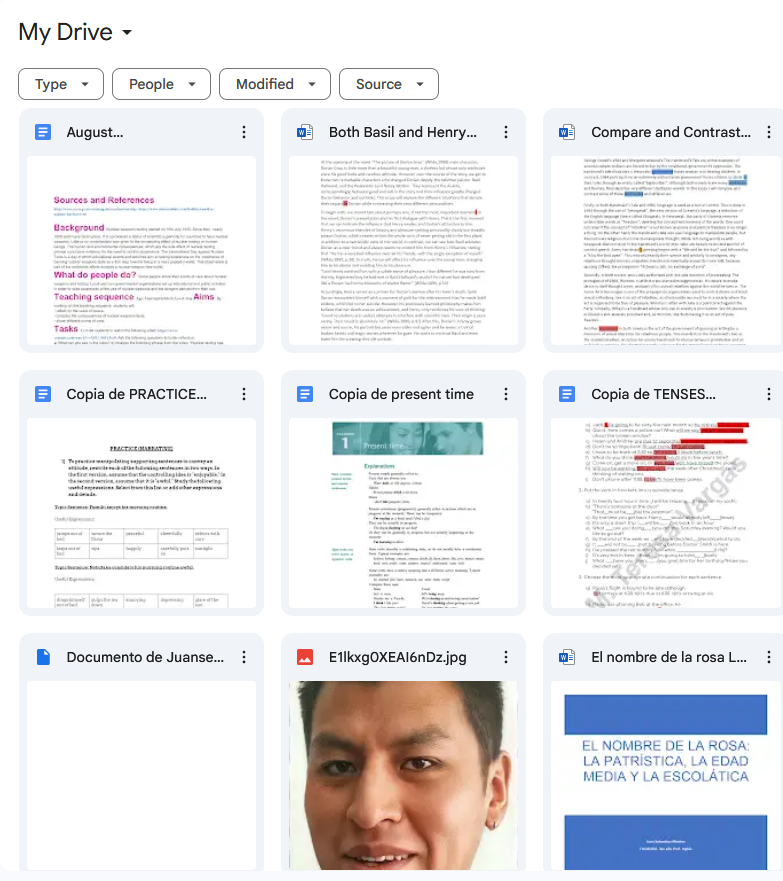The image size is (783, 881).
Task: Open the Copia de PRACTICE preview
Action: tap(142, 513)
